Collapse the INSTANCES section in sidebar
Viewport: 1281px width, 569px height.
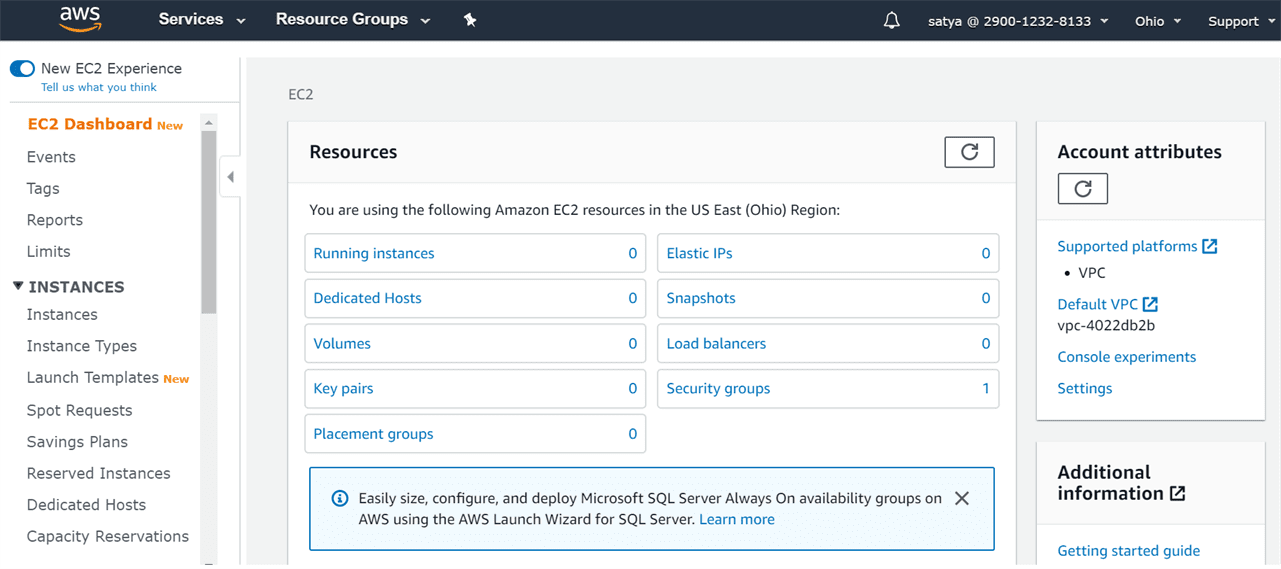tap(18, 287)
